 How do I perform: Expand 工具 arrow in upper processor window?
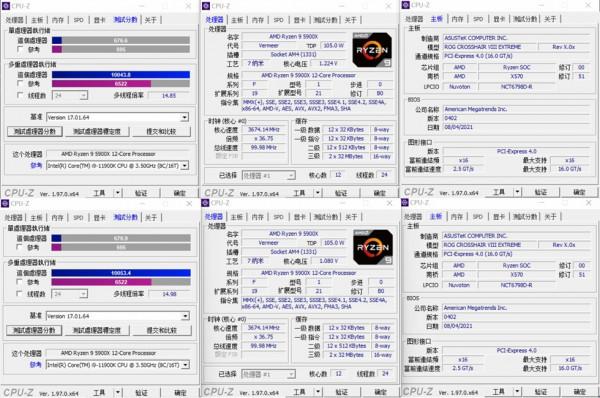[318, 192]
